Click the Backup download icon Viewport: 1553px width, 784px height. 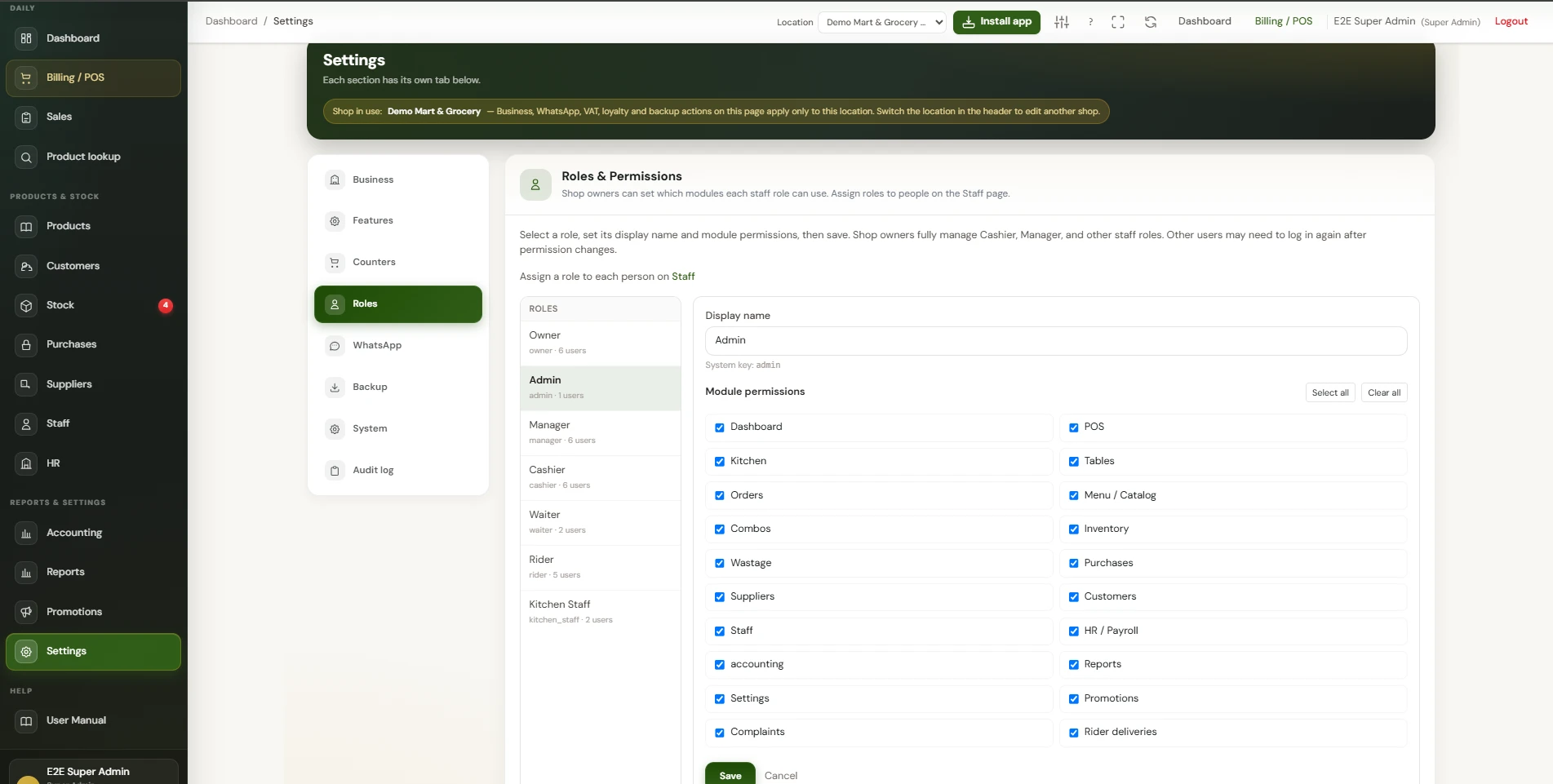(335, 388)
